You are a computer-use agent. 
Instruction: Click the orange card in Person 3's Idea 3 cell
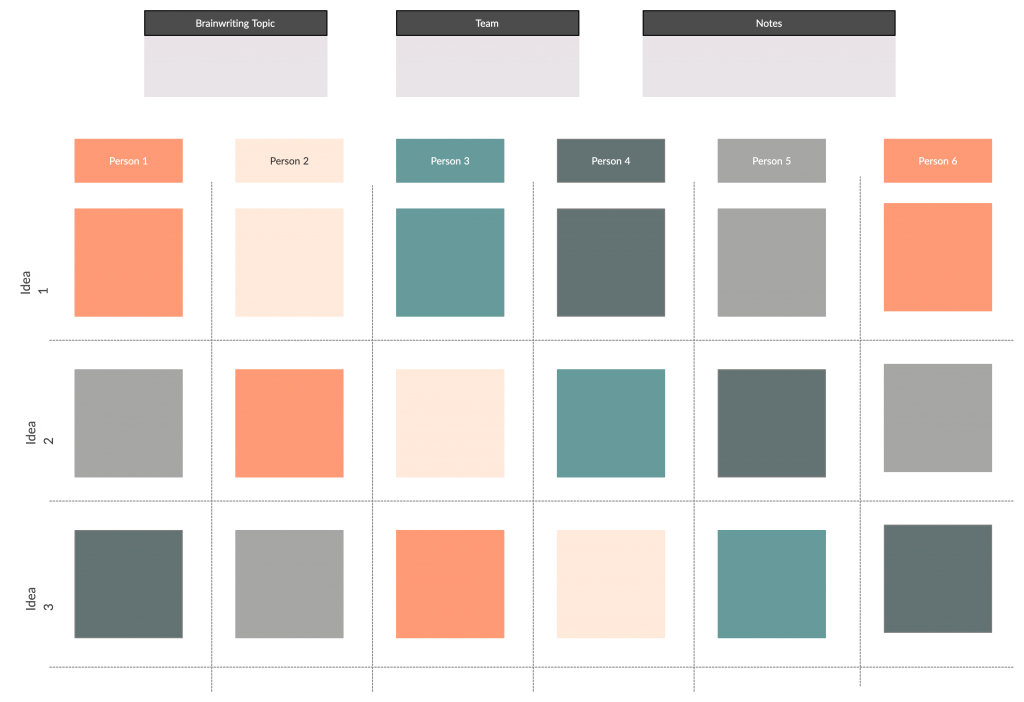pyautogui.click(x=450, y=583)
